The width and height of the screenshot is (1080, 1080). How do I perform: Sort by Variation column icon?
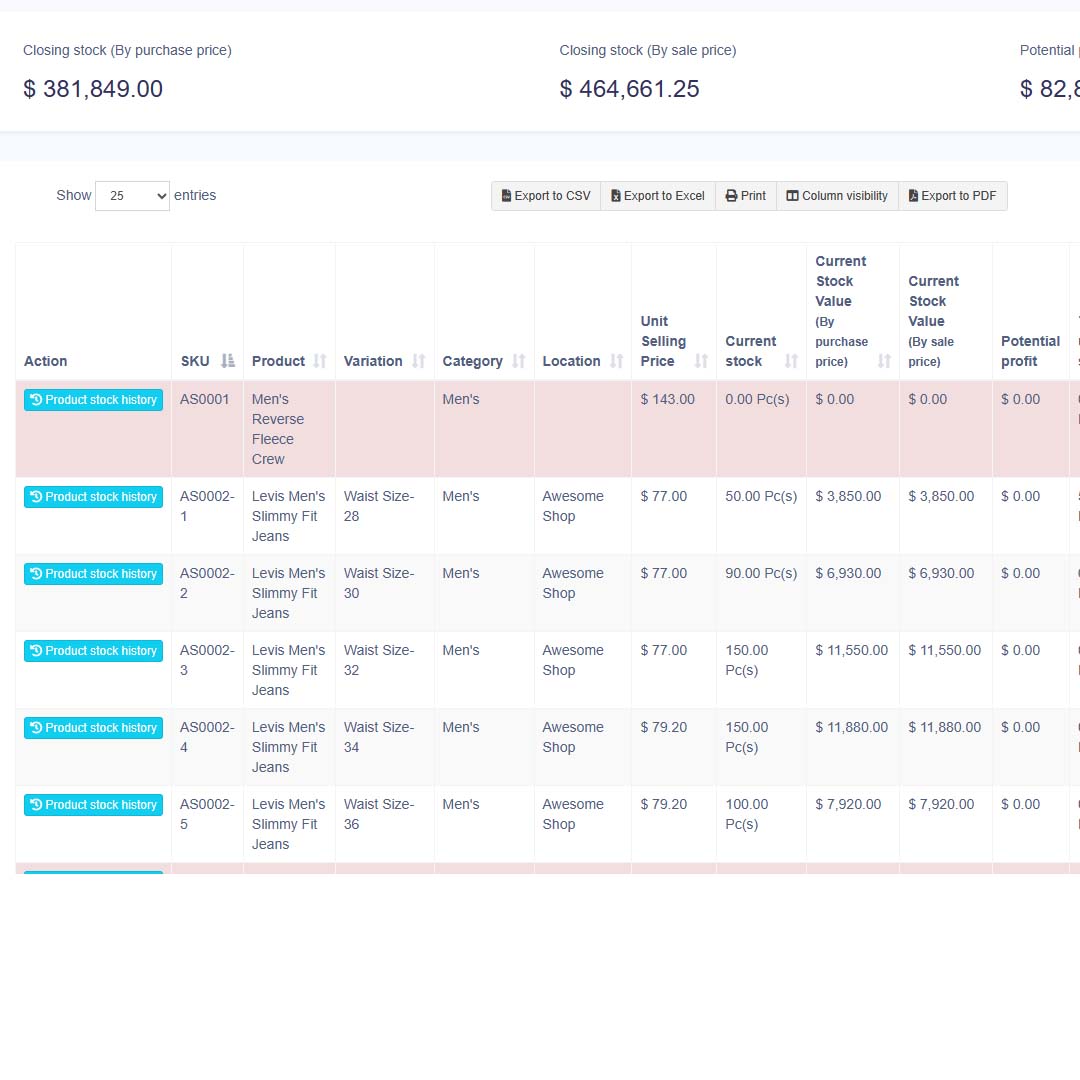[x=419, y=361]
